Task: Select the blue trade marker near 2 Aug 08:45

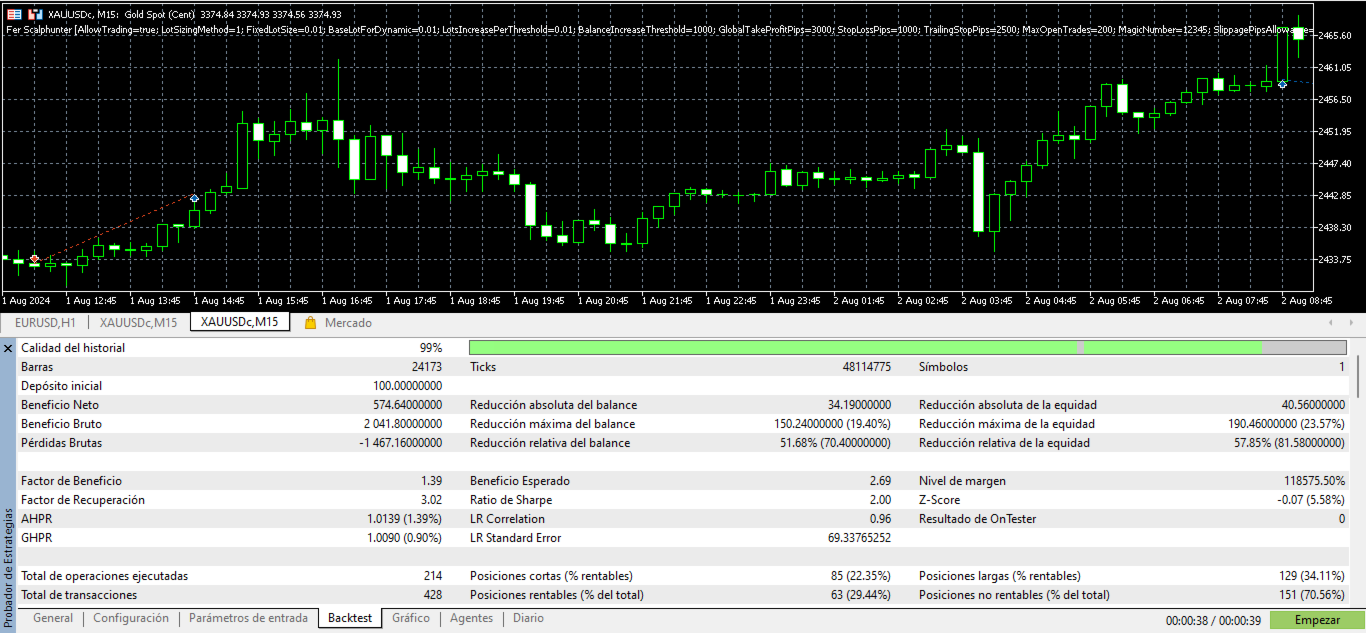Action: (1282, 84)
